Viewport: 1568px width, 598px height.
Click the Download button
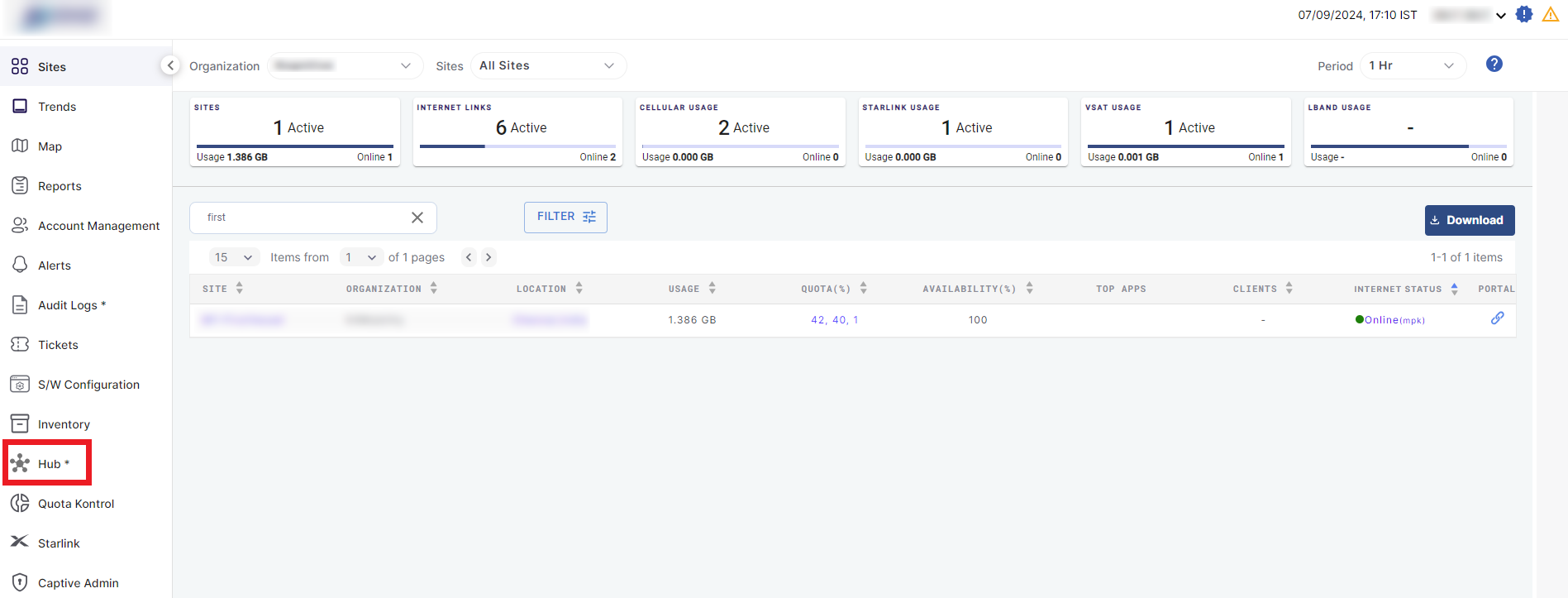(x=1469, y=220)
